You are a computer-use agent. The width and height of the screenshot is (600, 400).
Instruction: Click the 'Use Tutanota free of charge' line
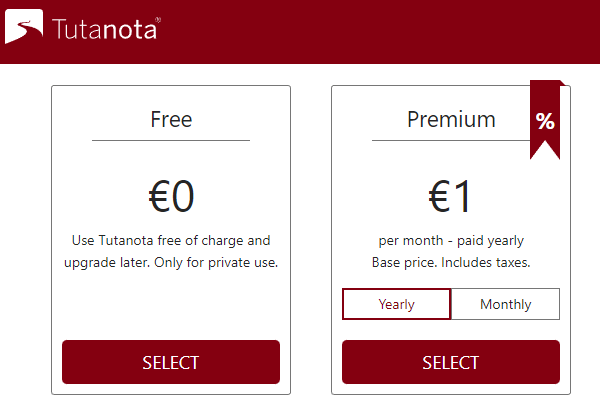pyautogui.click(x=171, y=241)
